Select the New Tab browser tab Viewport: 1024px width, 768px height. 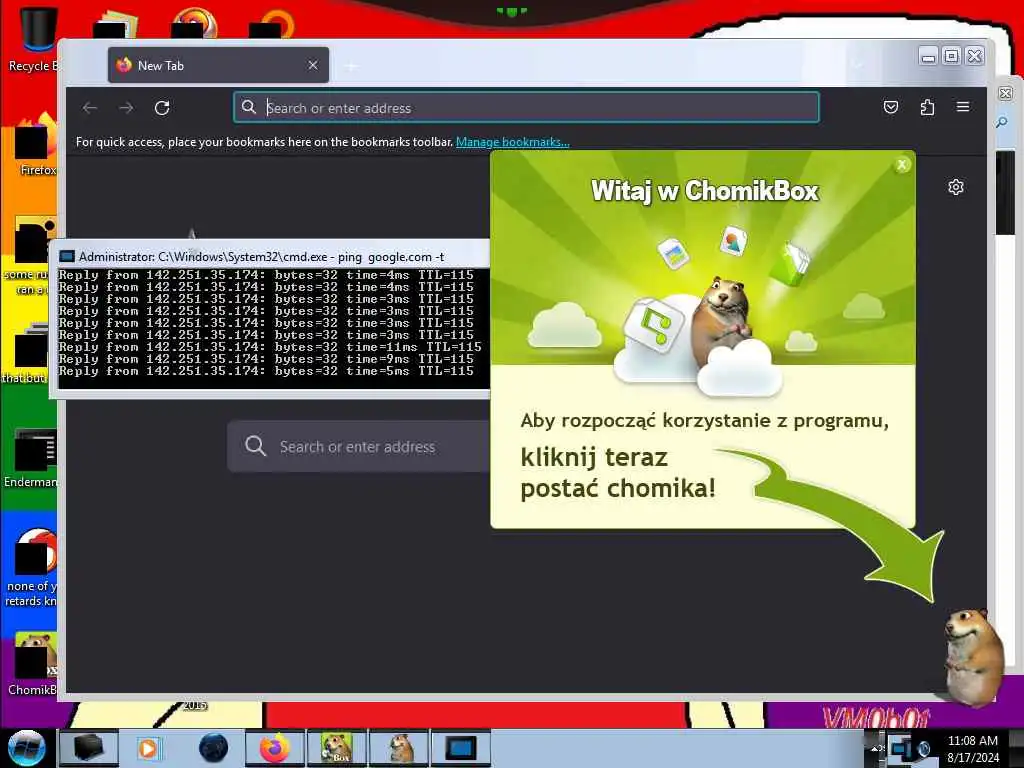pyautogui.click(x=218, y=65)
